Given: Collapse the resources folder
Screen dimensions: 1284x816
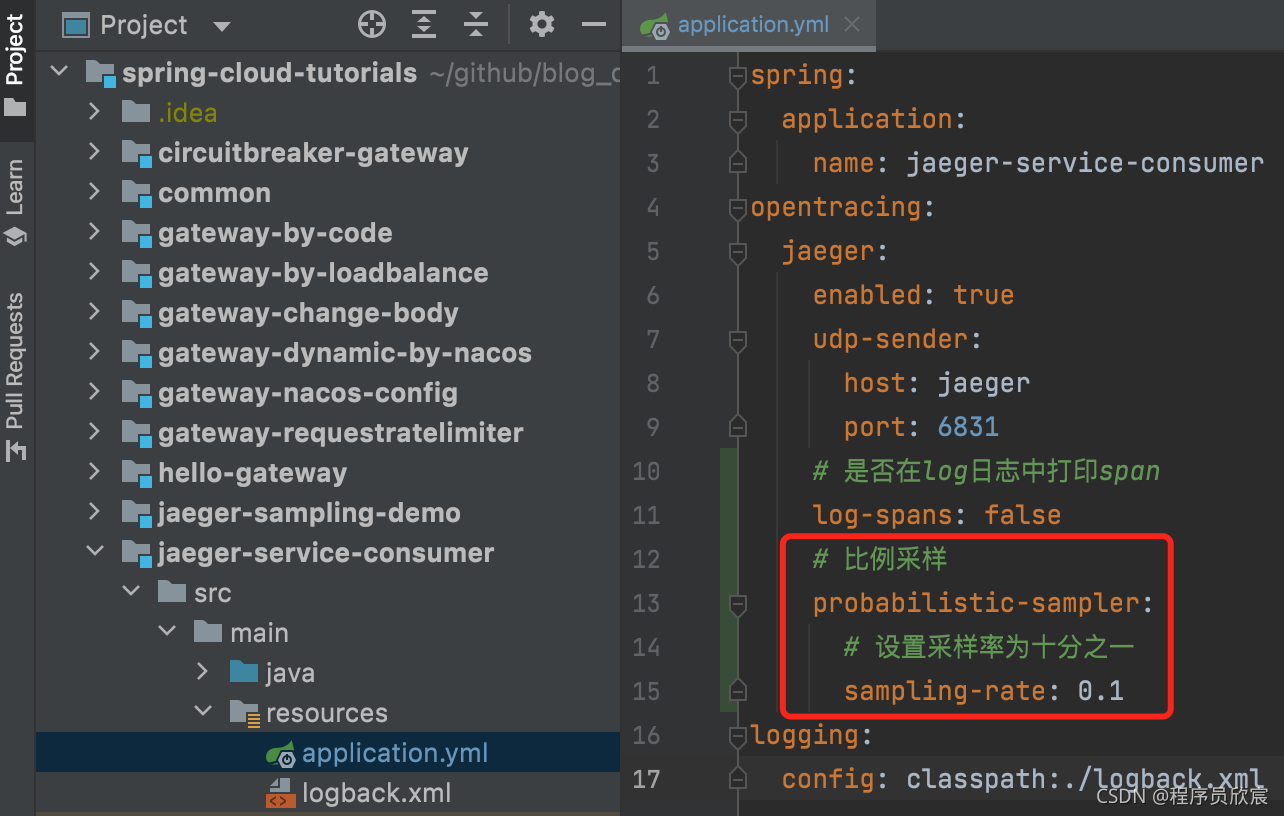Looking at the screenshot, I should click(x=203, y=712).
